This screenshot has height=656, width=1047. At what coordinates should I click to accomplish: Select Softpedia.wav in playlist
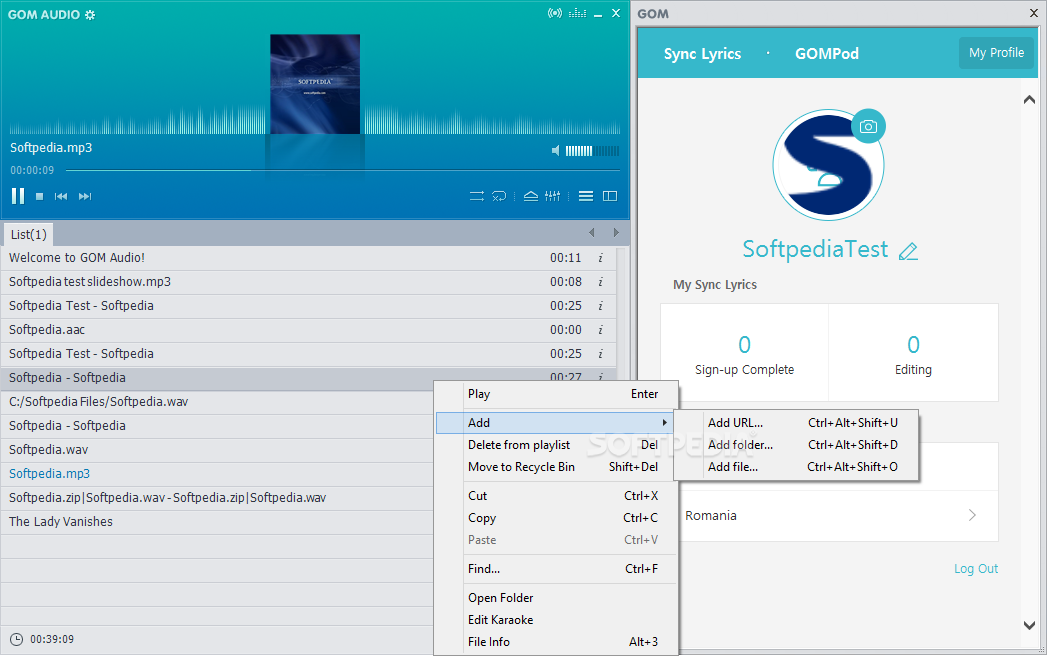pyautogui.click(x=218, y=450)
